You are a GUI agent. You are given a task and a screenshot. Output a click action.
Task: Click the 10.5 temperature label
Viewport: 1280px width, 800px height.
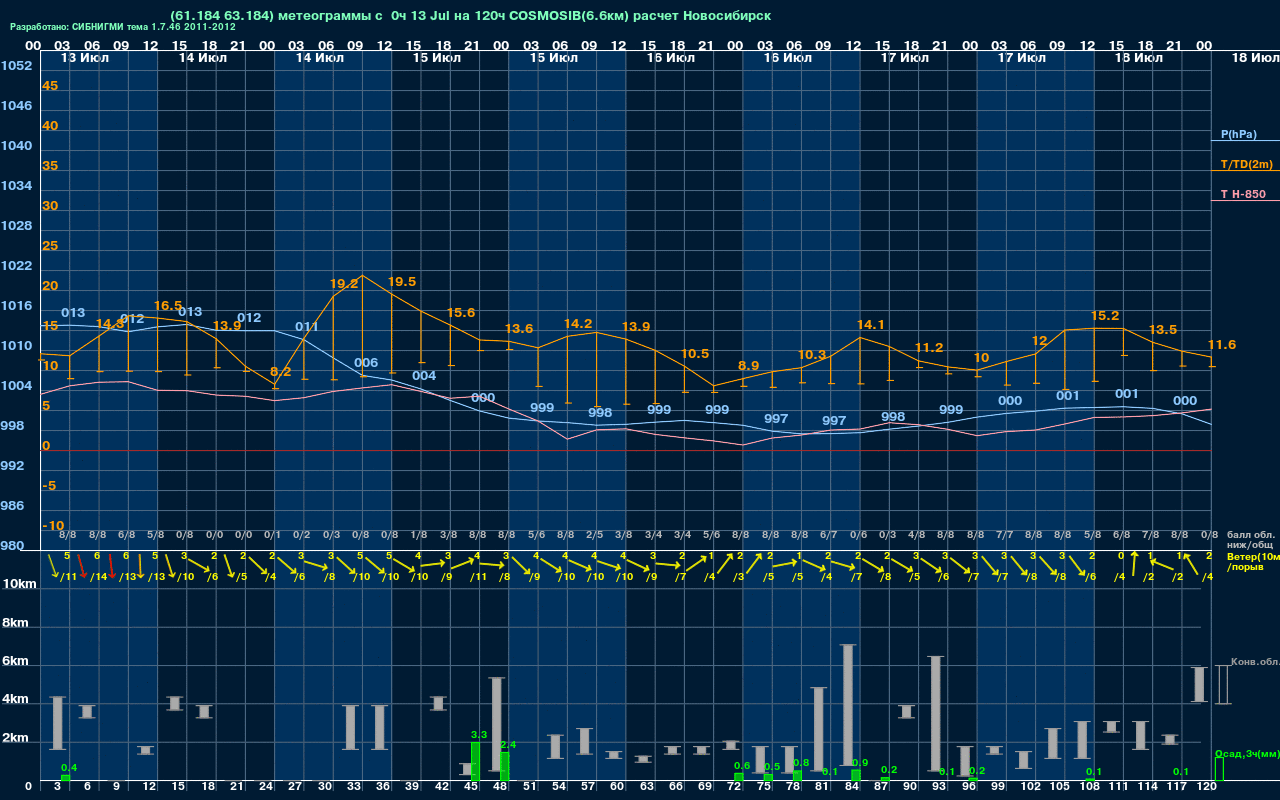[694, 354]
